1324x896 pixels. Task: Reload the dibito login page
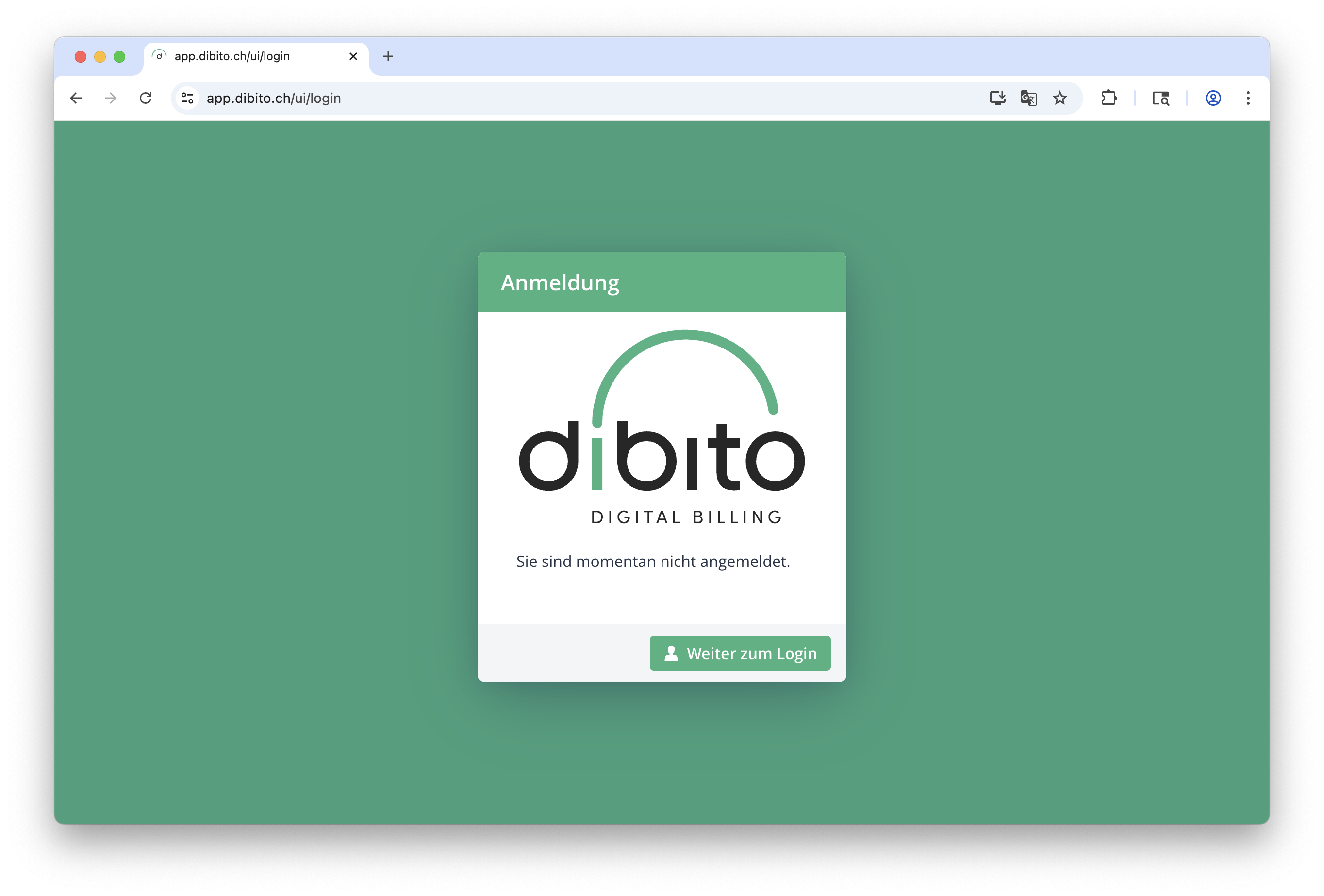click(146, 98)
